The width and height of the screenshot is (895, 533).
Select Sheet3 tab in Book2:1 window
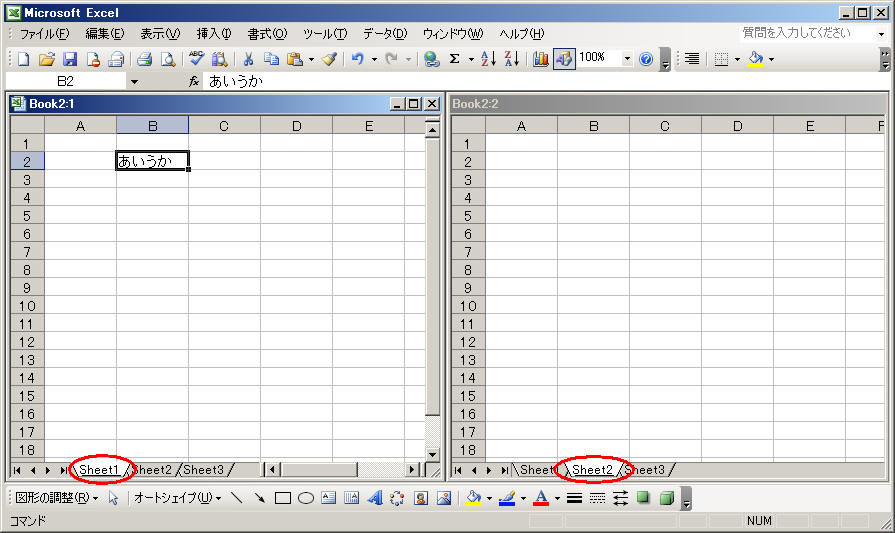tap(204, 470)
